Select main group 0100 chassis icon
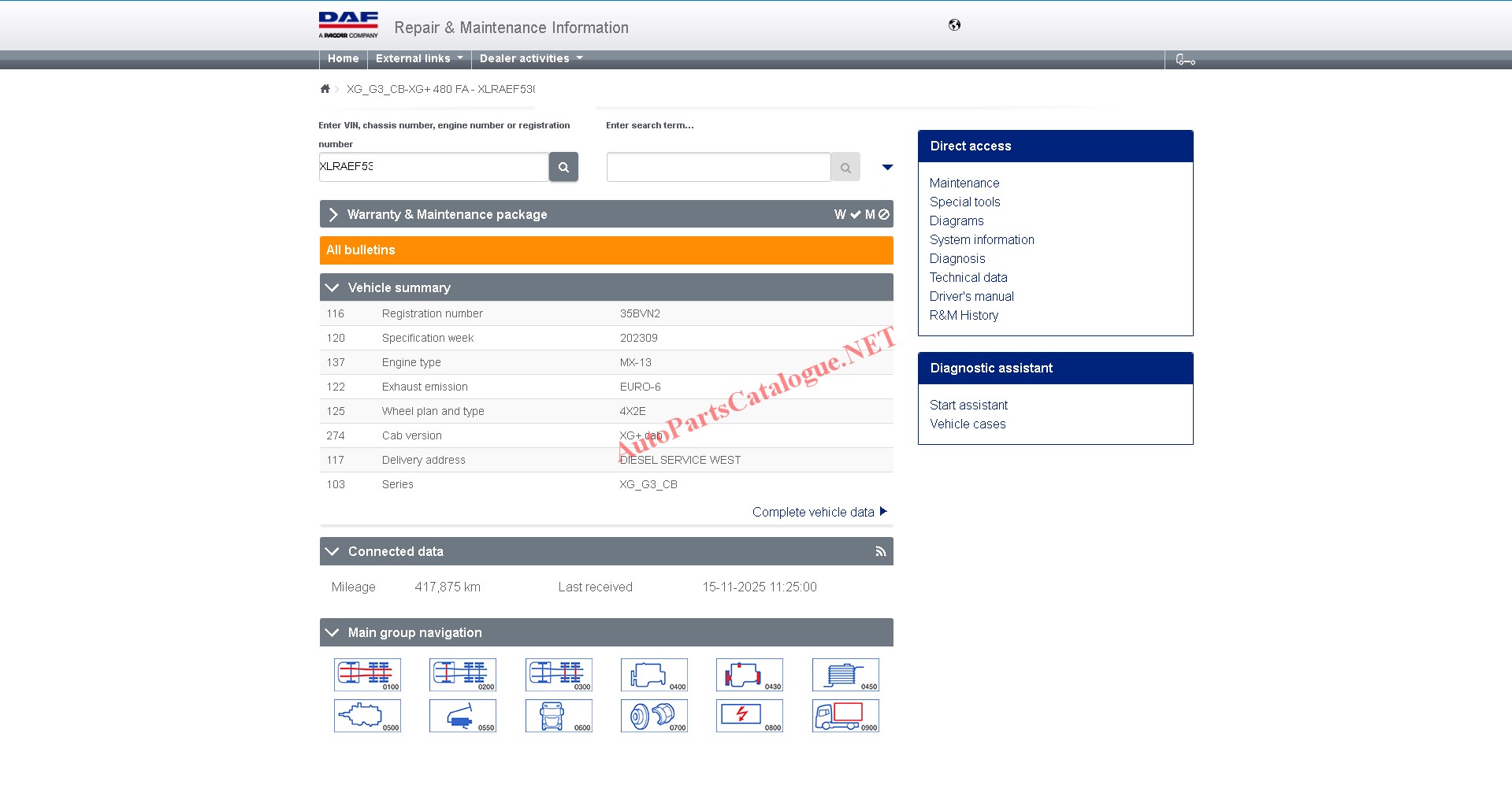Screen dimensions: 1512x789 coord(367,675)
